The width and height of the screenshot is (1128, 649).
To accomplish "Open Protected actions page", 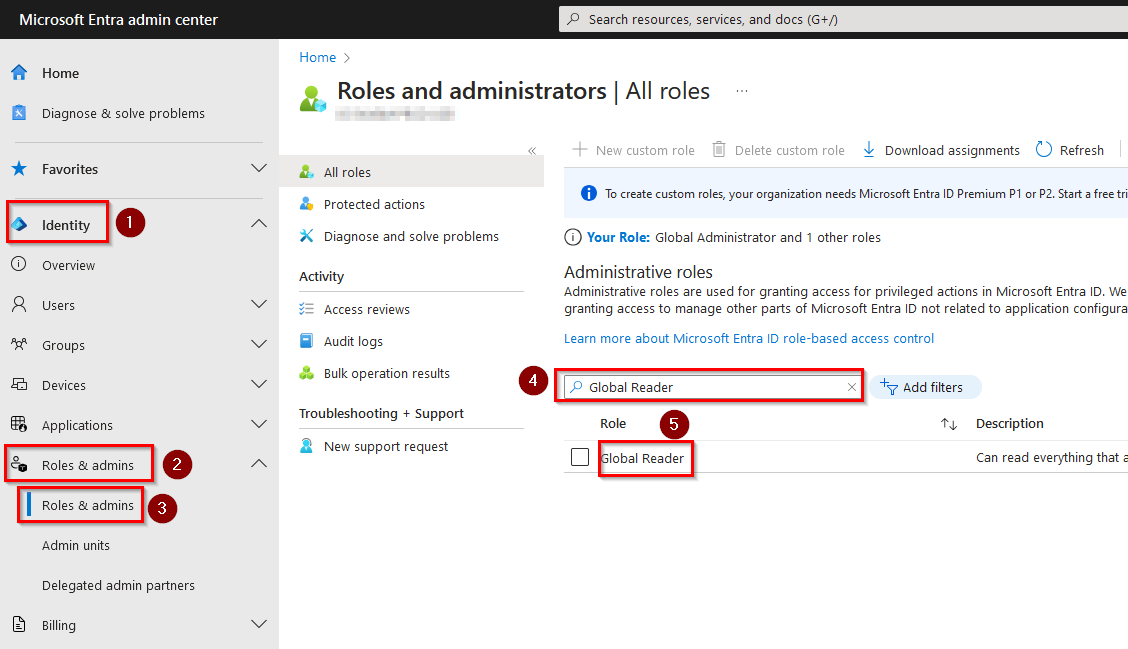I will [374, 204].
